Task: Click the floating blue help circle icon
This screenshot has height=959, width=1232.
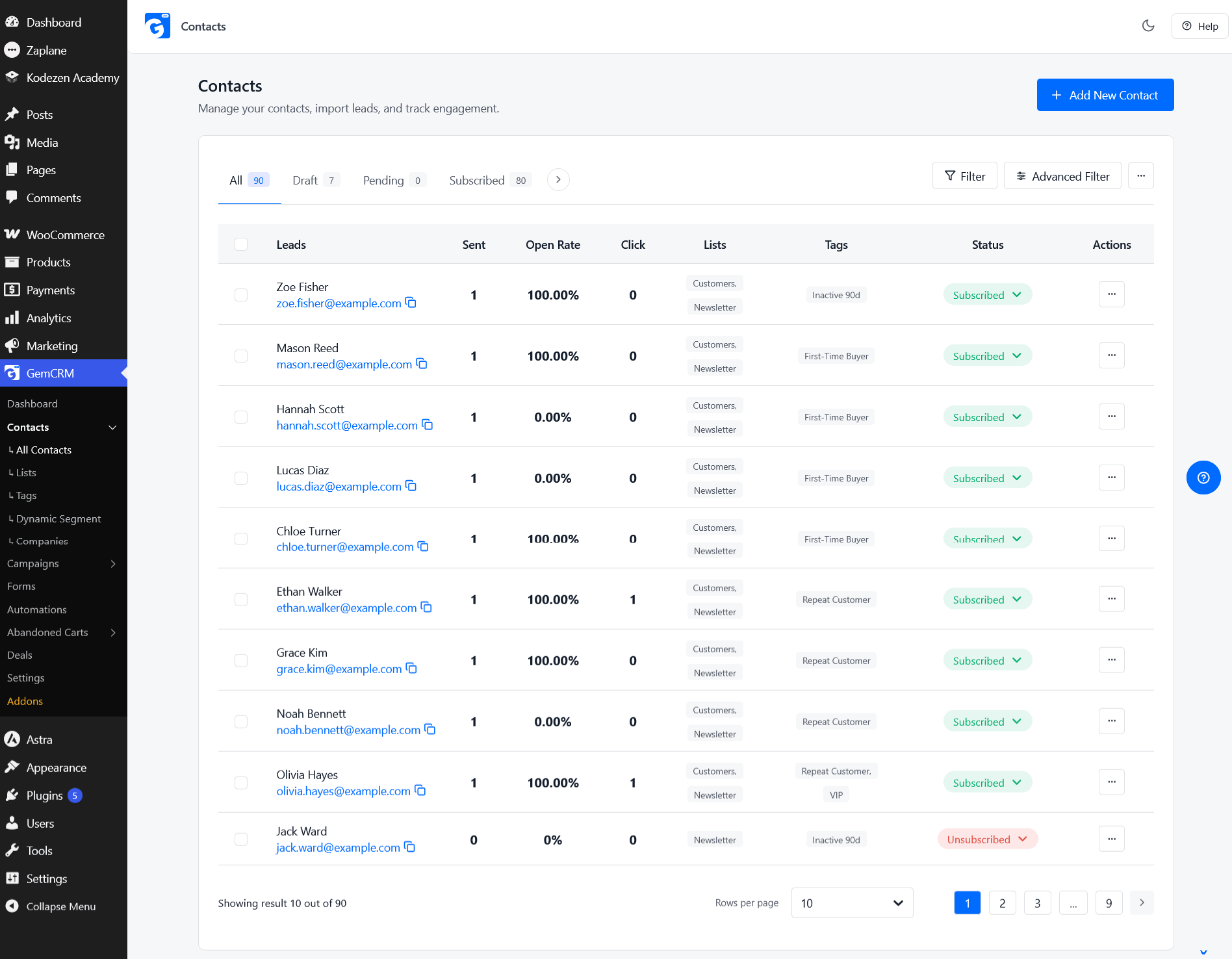Action: tap(1203, 478)
